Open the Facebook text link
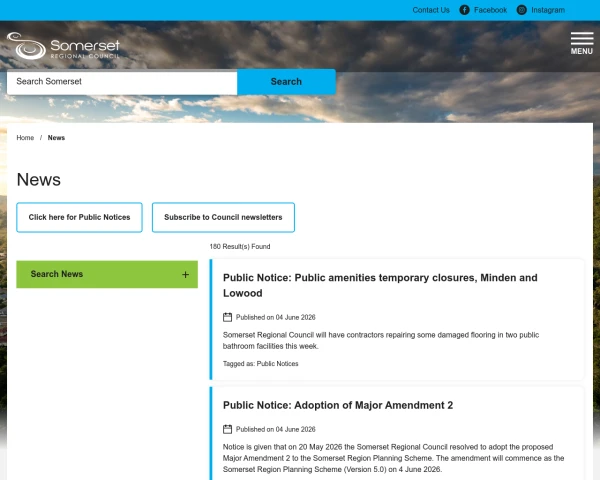Image resolution: width=600 pixels, height=480 pixels. pos(490,10)
